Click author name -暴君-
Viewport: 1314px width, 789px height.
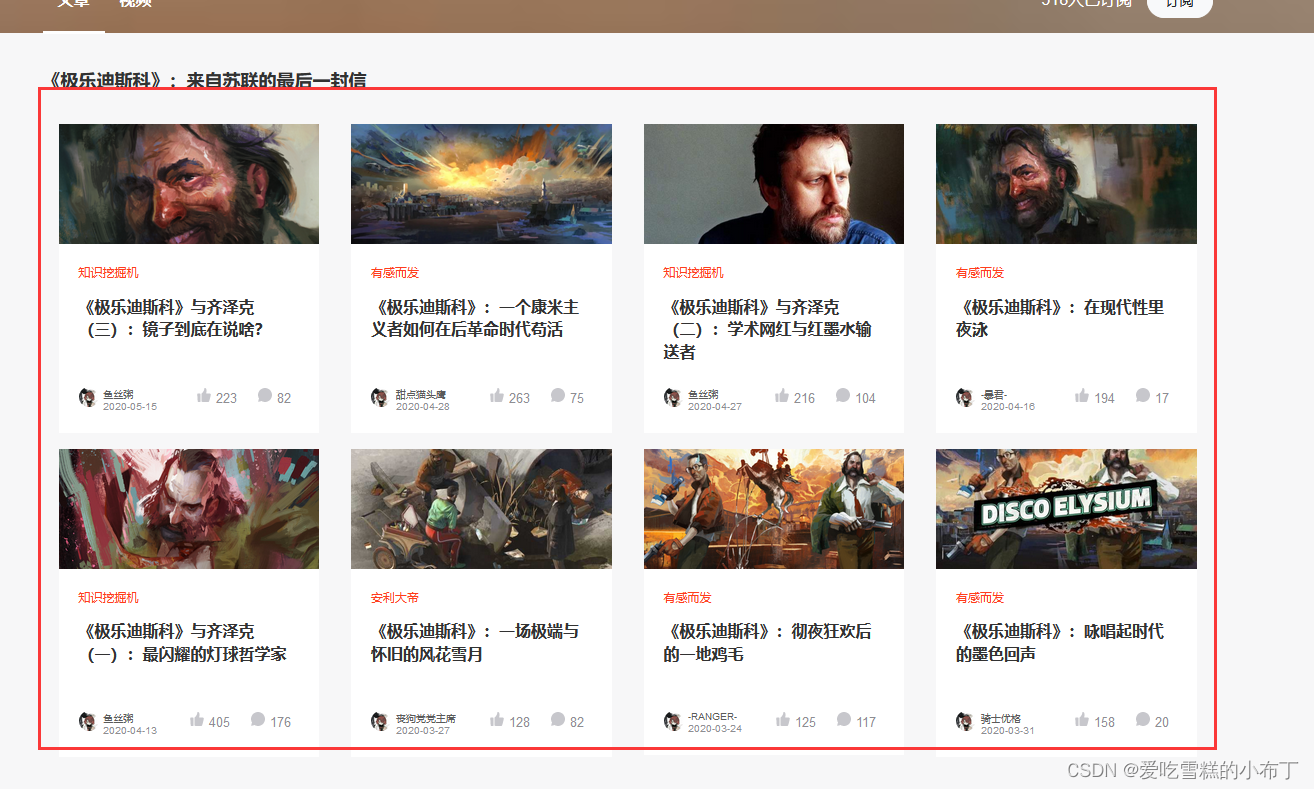tap(994, 394)
